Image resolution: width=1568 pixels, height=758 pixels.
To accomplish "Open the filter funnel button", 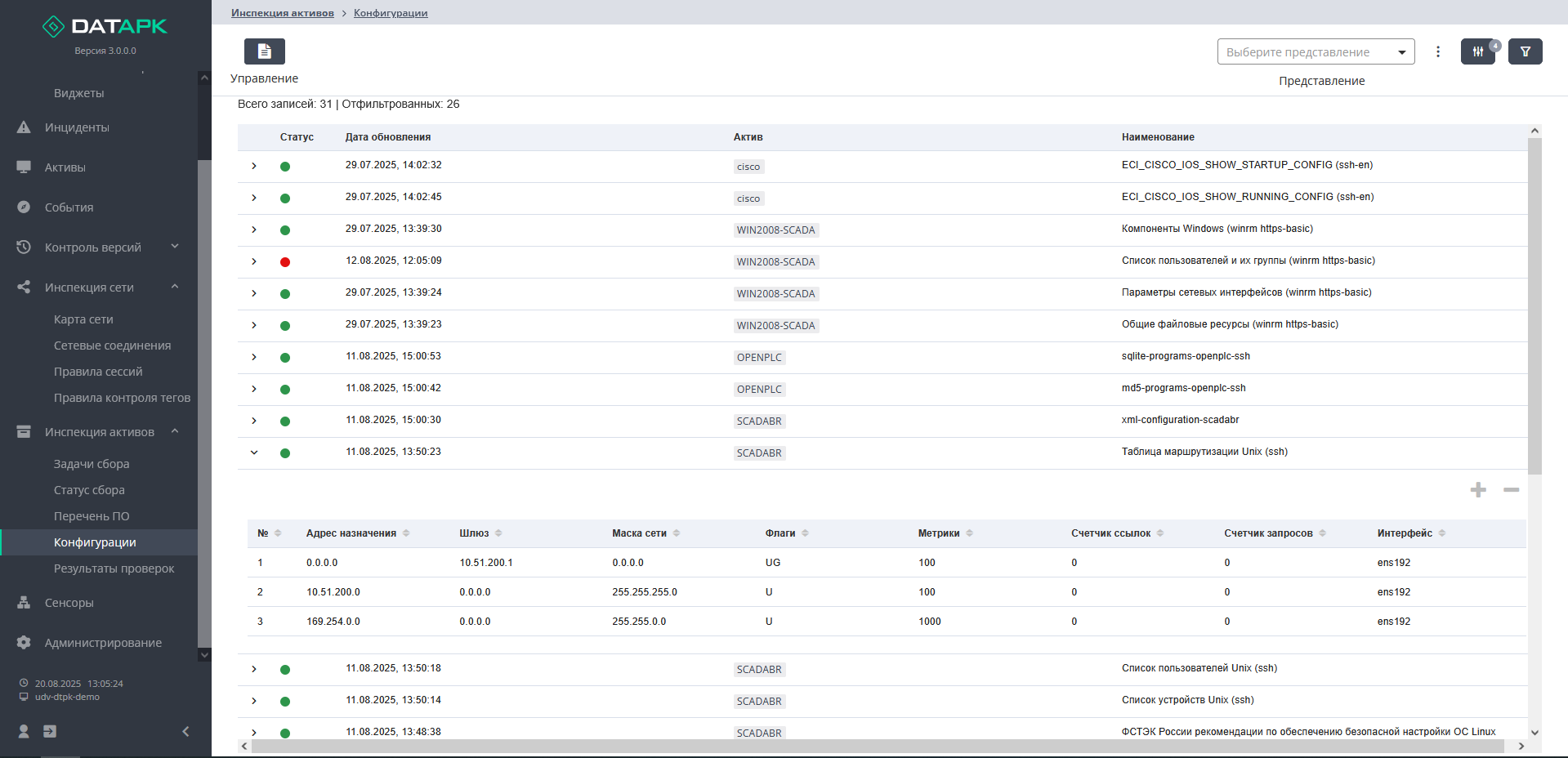I will (x=1526, y=51).
